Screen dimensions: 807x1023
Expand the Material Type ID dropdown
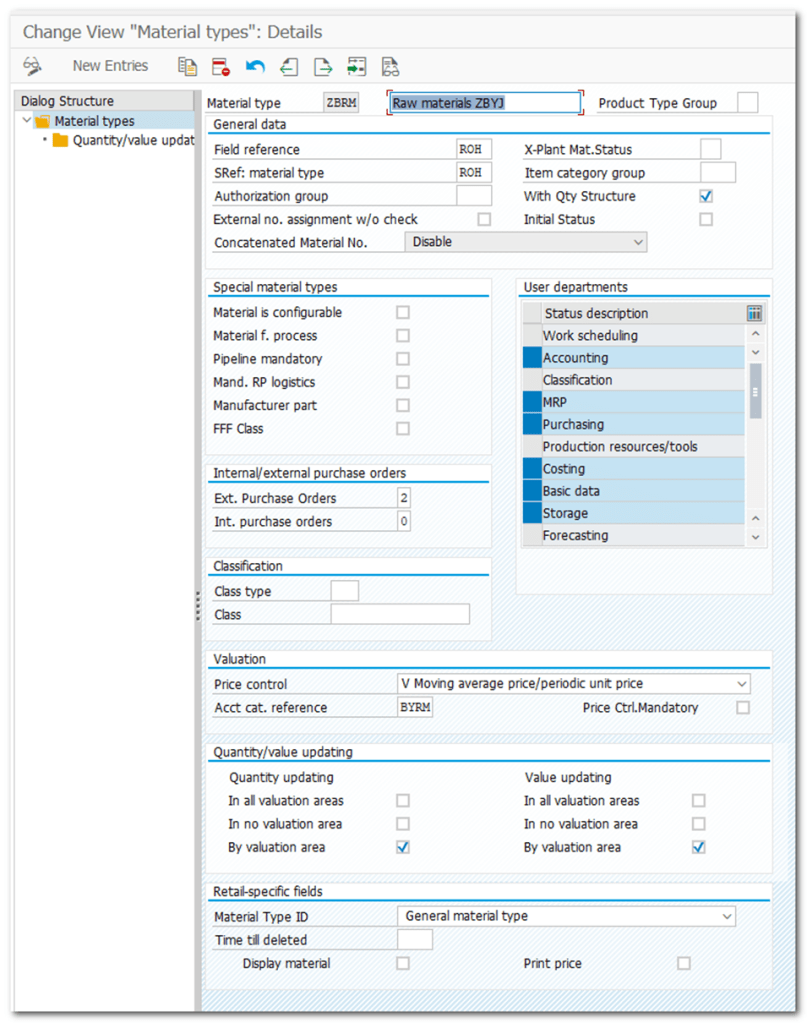726,916
